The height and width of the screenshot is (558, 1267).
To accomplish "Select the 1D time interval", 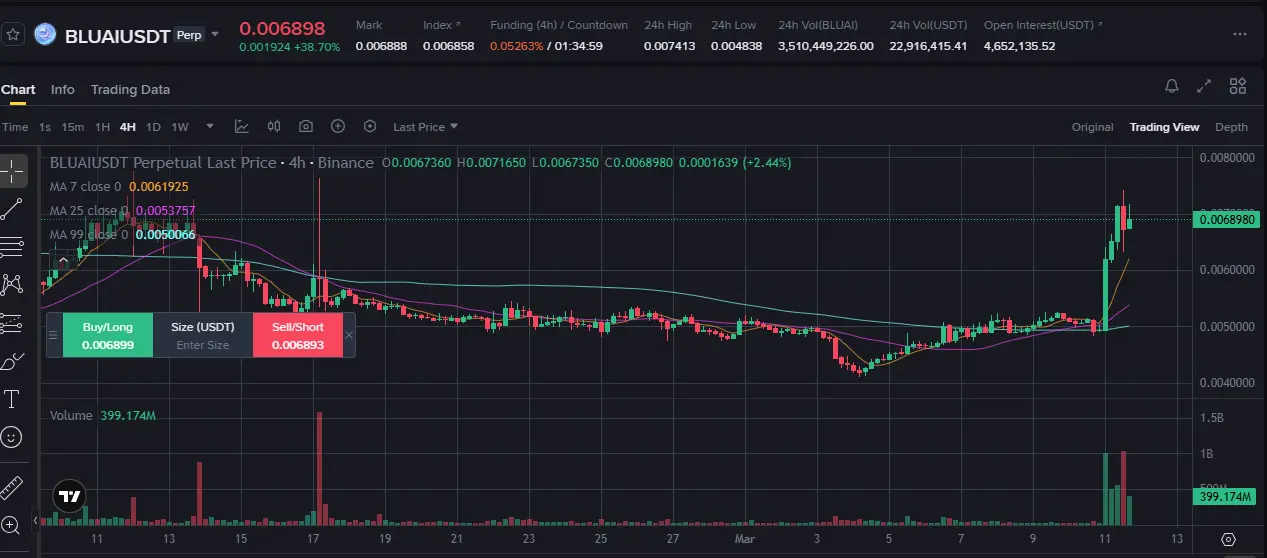I will tap(153, 127).
